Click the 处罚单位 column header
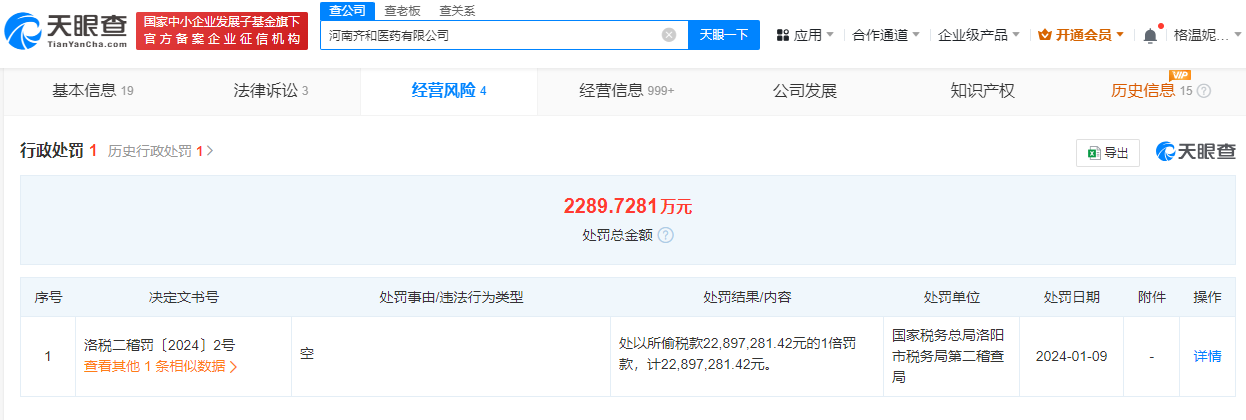This screenshot has width=1246, height=420. pos(952,297)
